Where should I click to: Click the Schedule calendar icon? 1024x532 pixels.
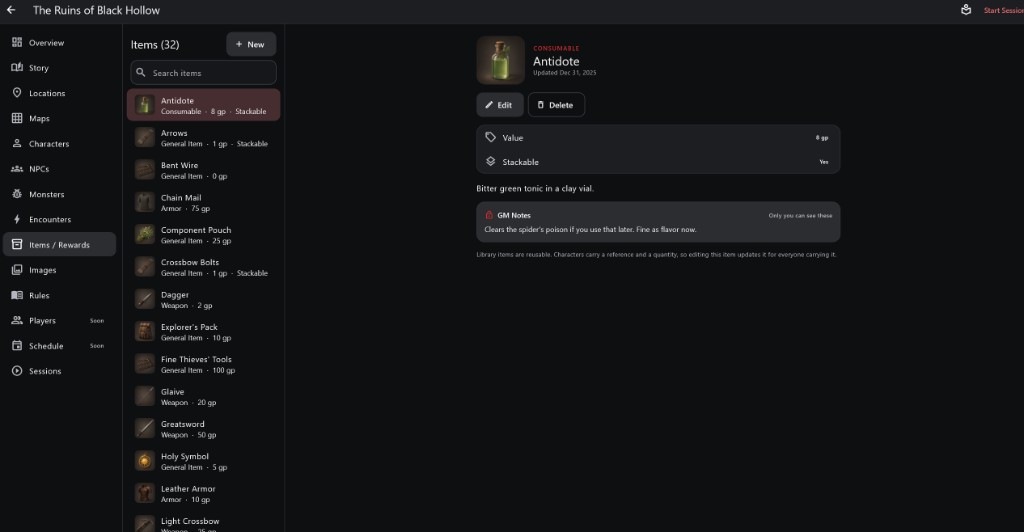(17, 345)
